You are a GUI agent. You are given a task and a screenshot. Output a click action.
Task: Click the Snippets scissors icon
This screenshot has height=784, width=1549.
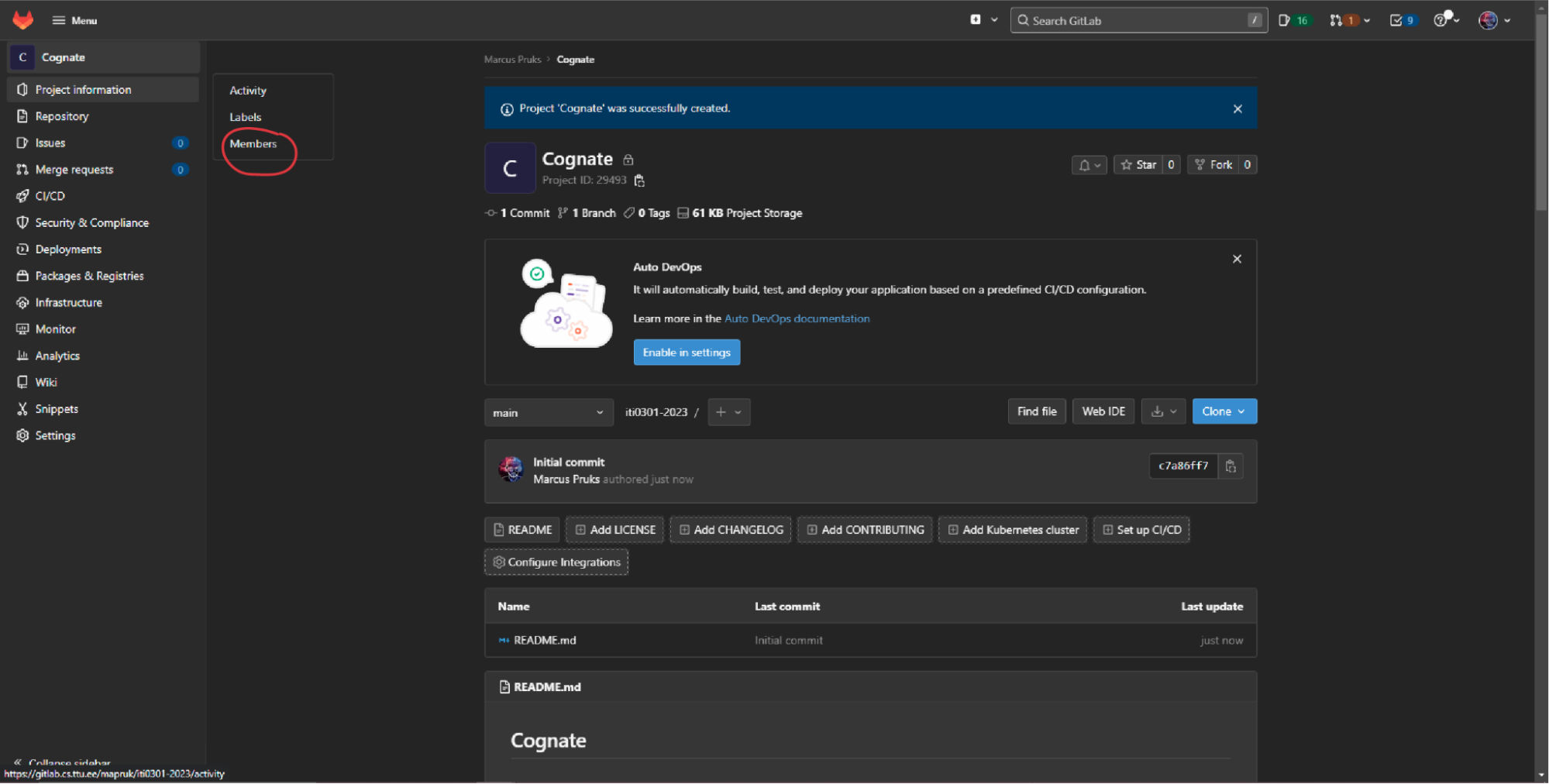pos(22,409)
